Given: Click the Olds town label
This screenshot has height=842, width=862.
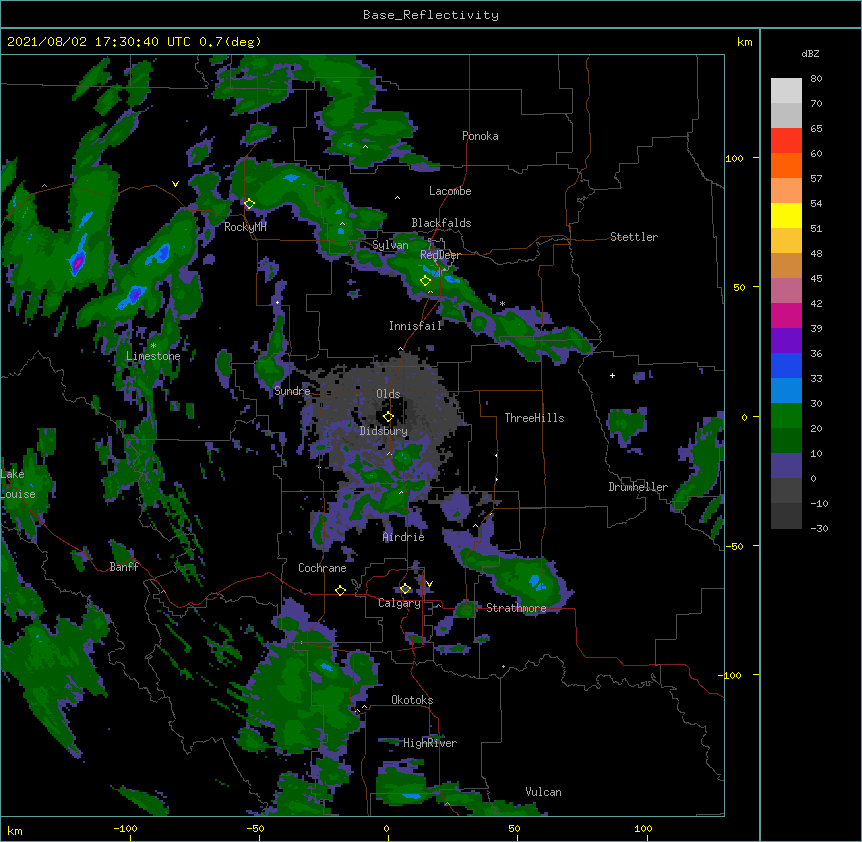Looking at the screenshot, I should point(388,394).
